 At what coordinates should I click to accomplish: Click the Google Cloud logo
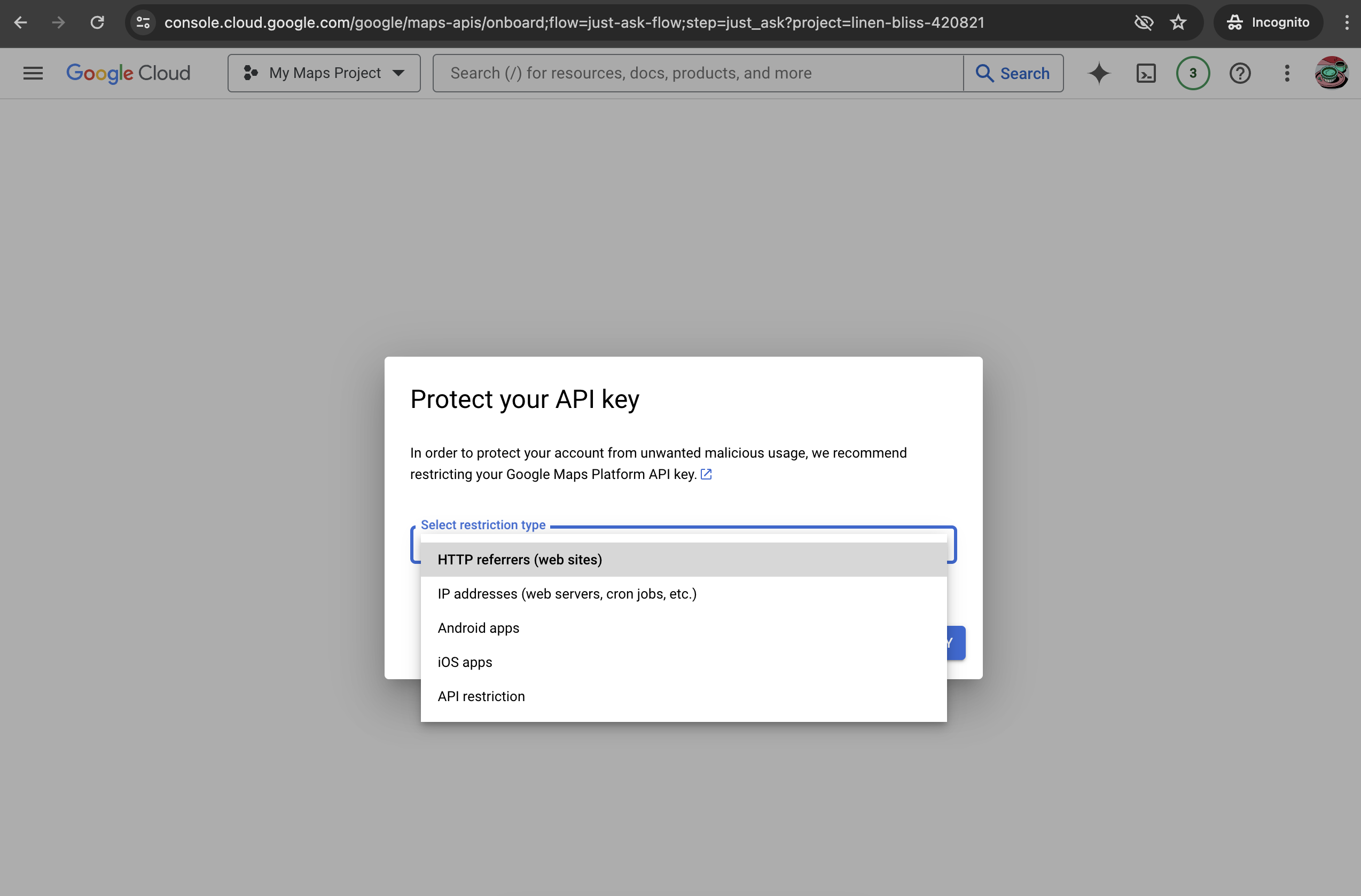point(128,73)
